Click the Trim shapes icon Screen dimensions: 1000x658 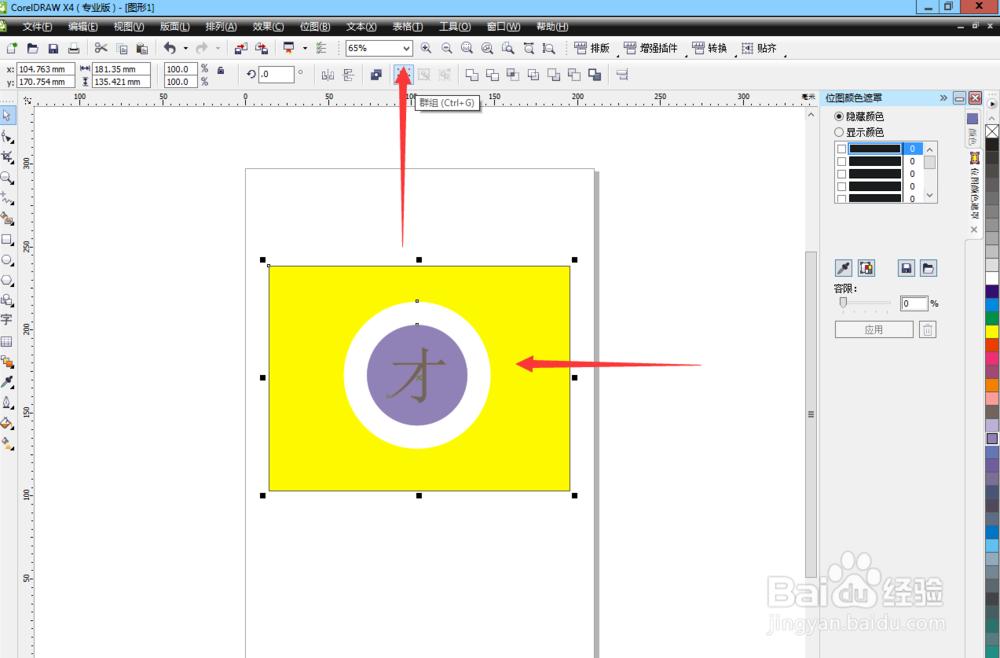[492, 75]
